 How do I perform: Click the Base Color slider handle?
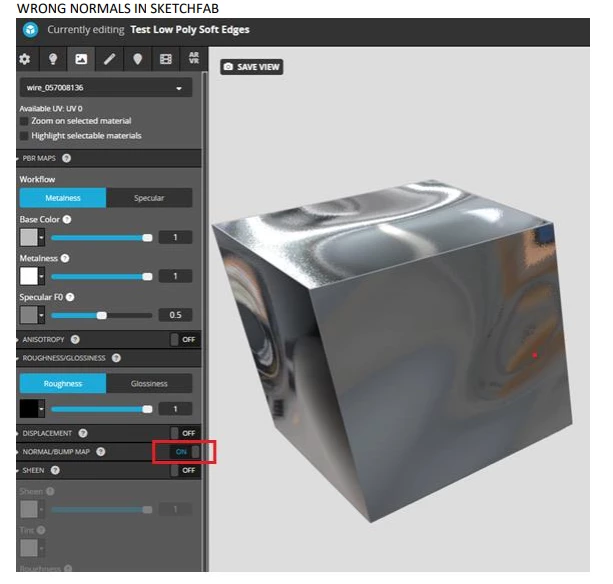147,238
